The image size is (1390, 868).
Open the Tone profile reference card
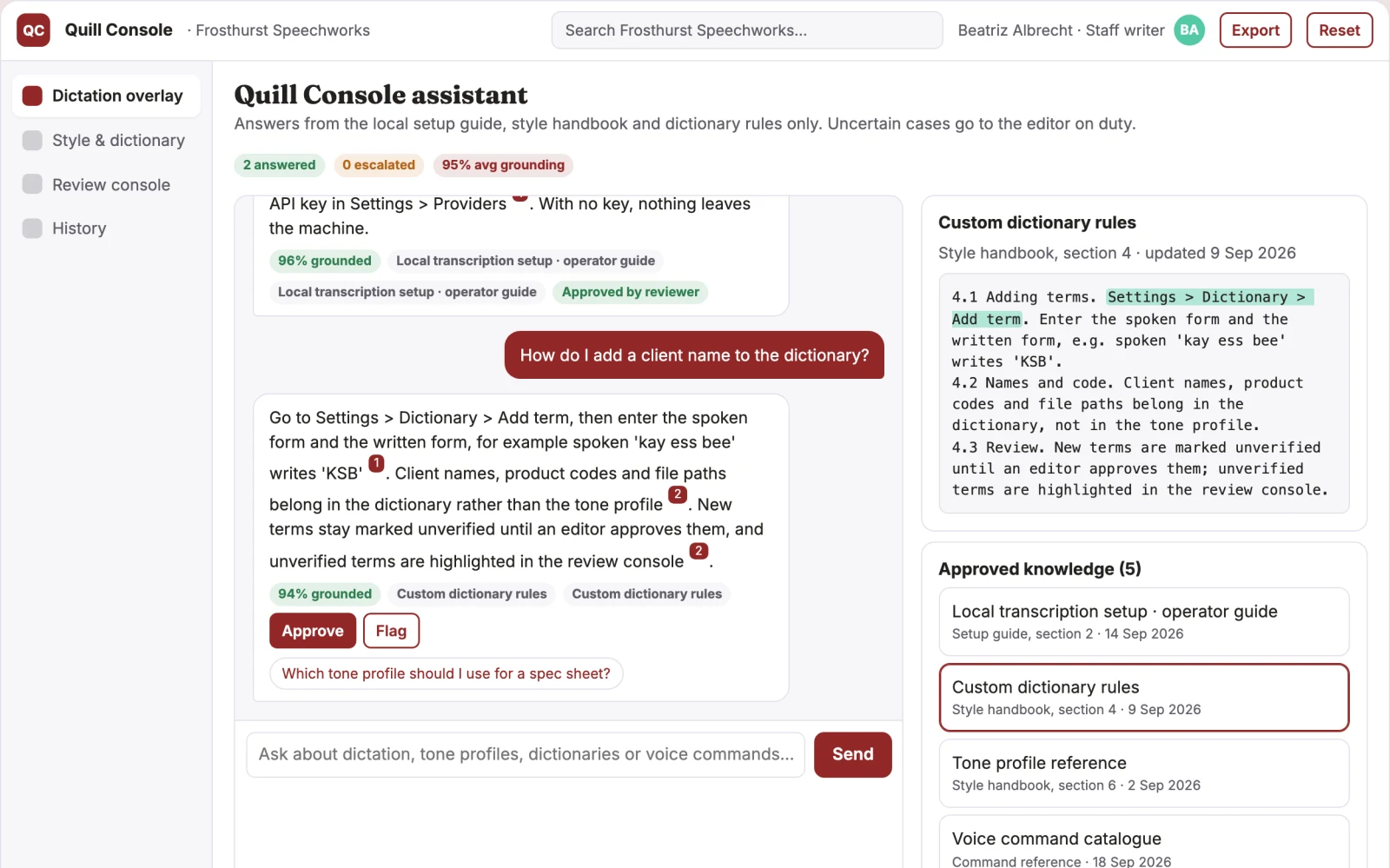click(x=1143, y=773)
